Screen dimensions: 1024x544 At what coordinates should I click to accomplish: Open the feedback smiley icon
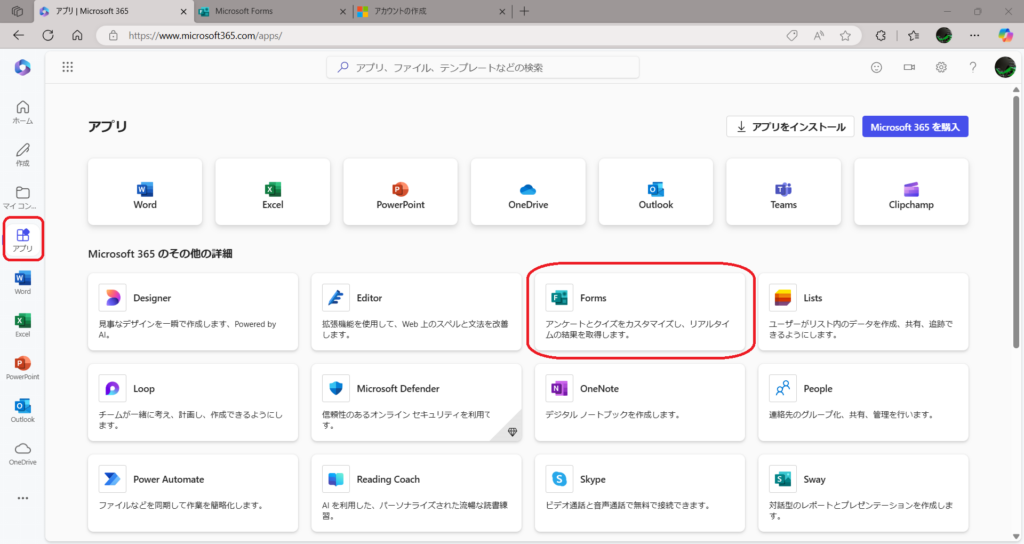[876, 67]
